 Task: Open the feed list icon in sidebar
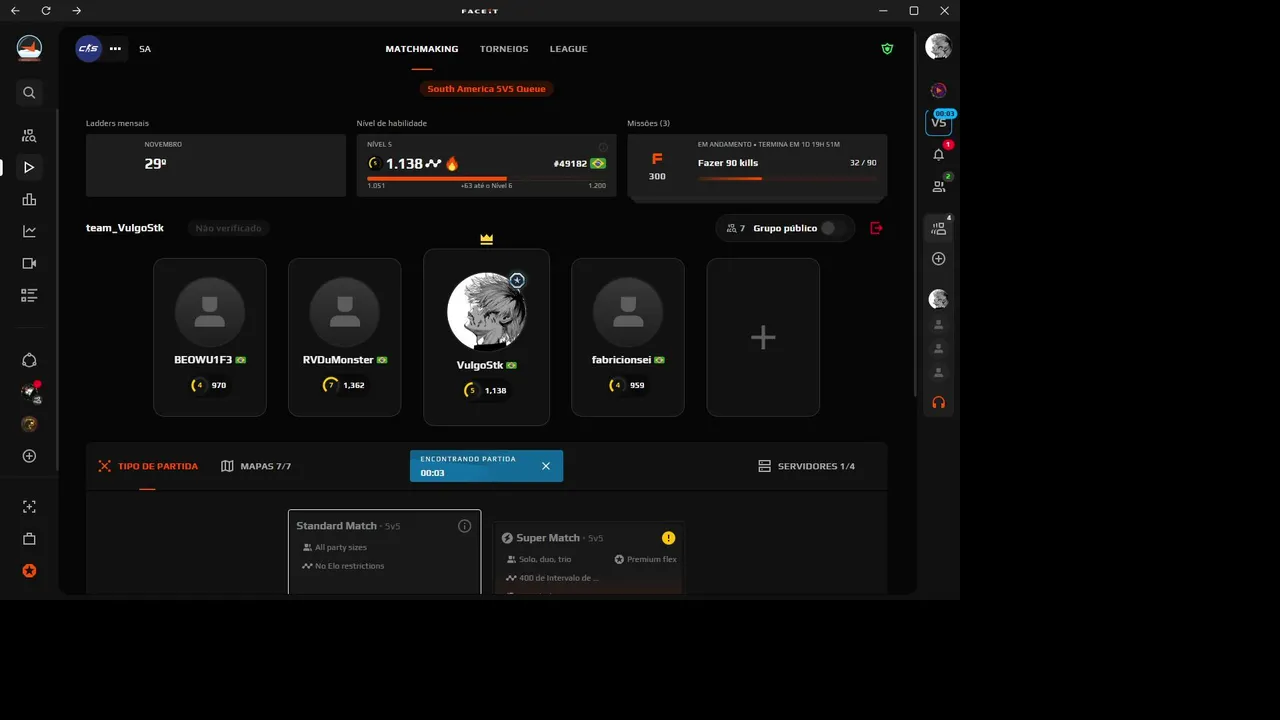coord(29,295)
